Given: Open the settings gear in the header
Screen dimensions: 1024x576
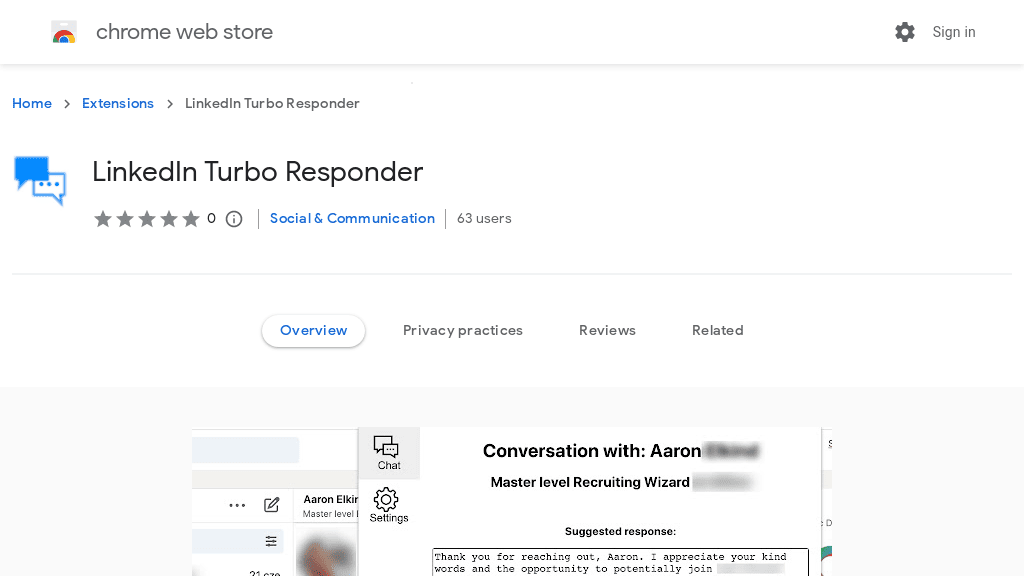Looking at the screenshot, I should [905, 31].
